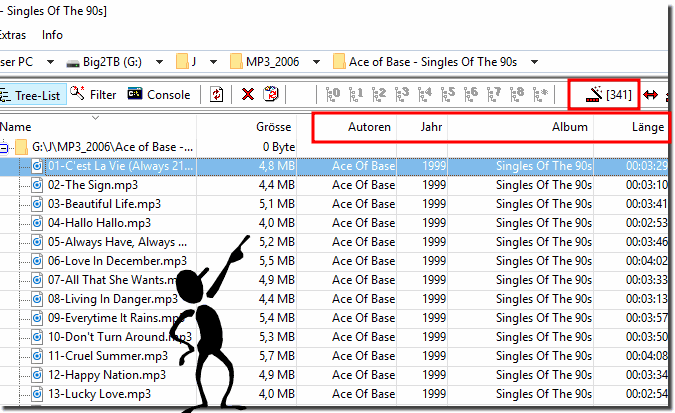Sort by the Grösse column header
675x413 pixels.
click(x=247, y=127)
